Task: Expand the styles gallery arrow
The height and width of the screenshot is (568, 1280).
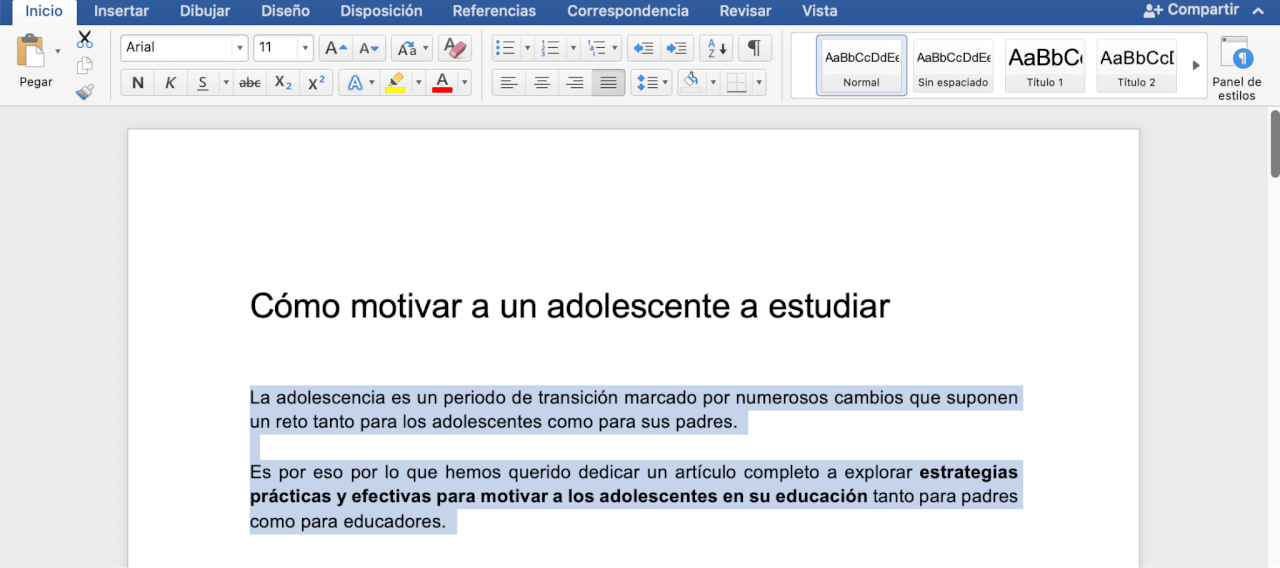Action: point(1195,65)
